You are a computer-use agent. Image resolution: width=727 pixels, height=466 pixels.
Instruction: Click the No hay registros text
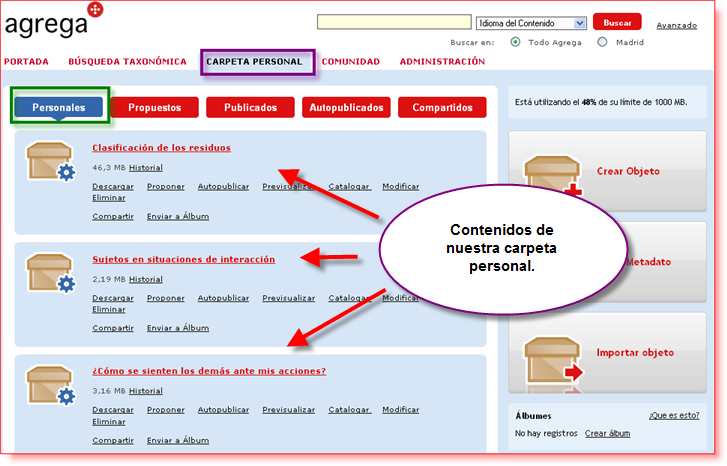click(546, 434)
